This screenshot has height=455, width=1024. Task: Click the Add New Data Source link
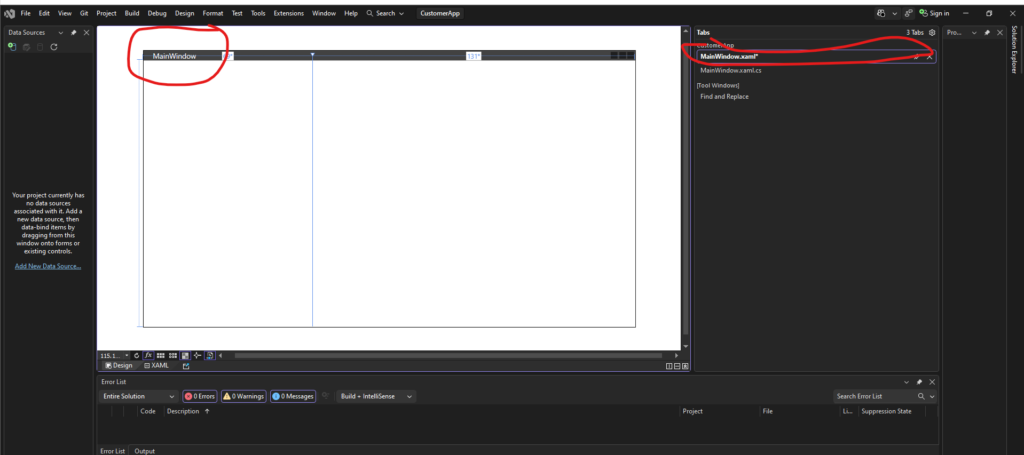coord(48,266)
